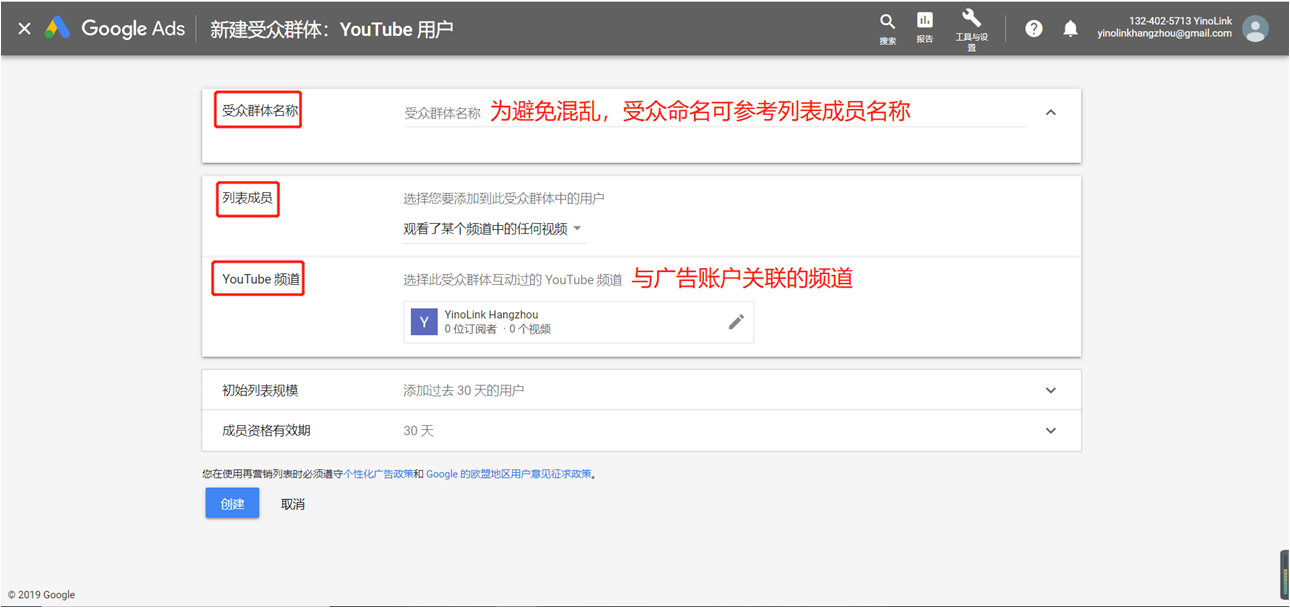Screen dimensions: 1290x608
Task: Click the 30 天 membership duration value
Action: click(418, 430)
